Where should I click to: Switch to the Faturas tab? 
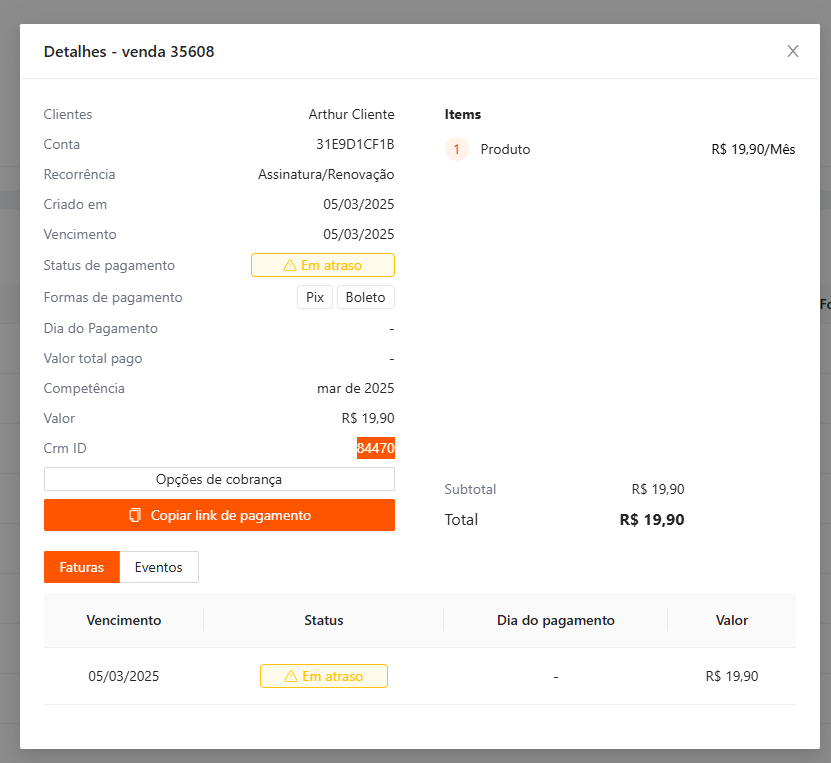(82, 567)
